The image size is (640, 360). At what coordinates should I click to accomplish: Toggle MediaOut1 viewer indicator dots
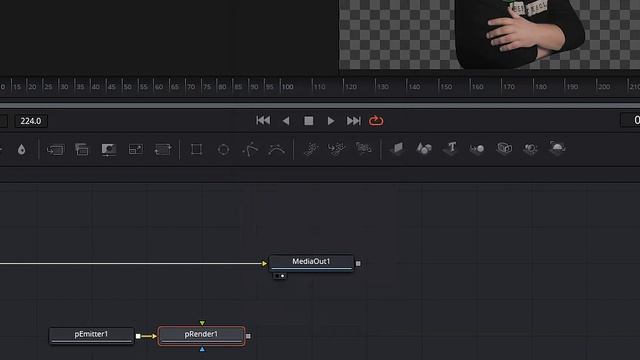pos(280,276)
